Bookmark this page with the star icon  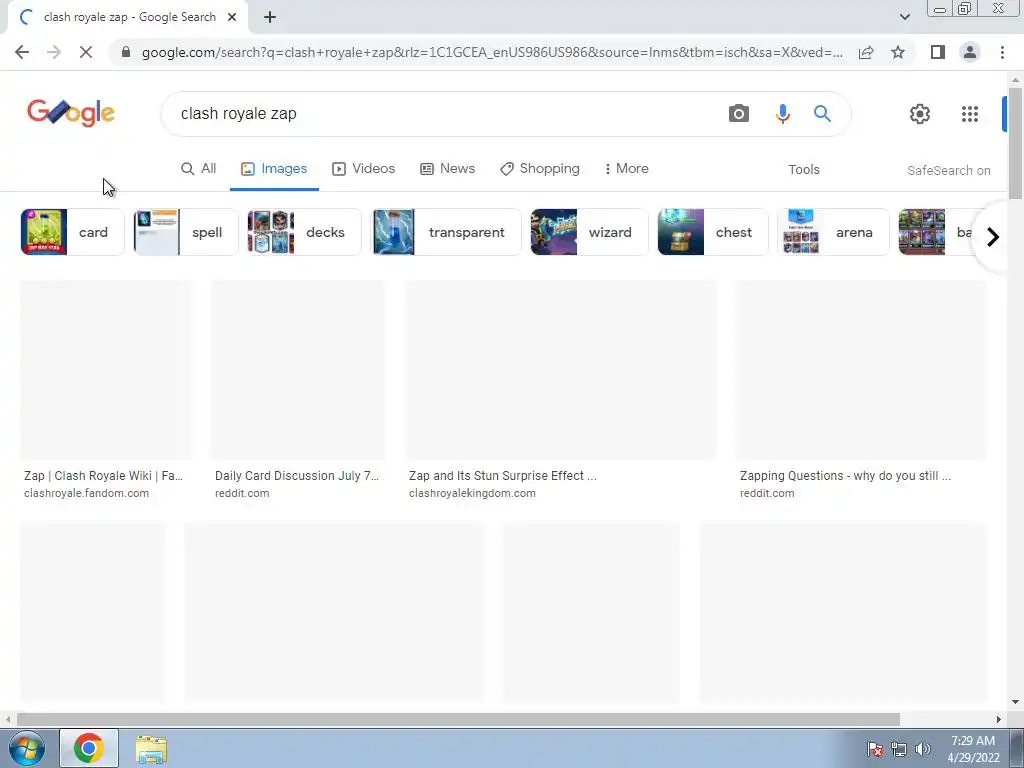[898, 52]
